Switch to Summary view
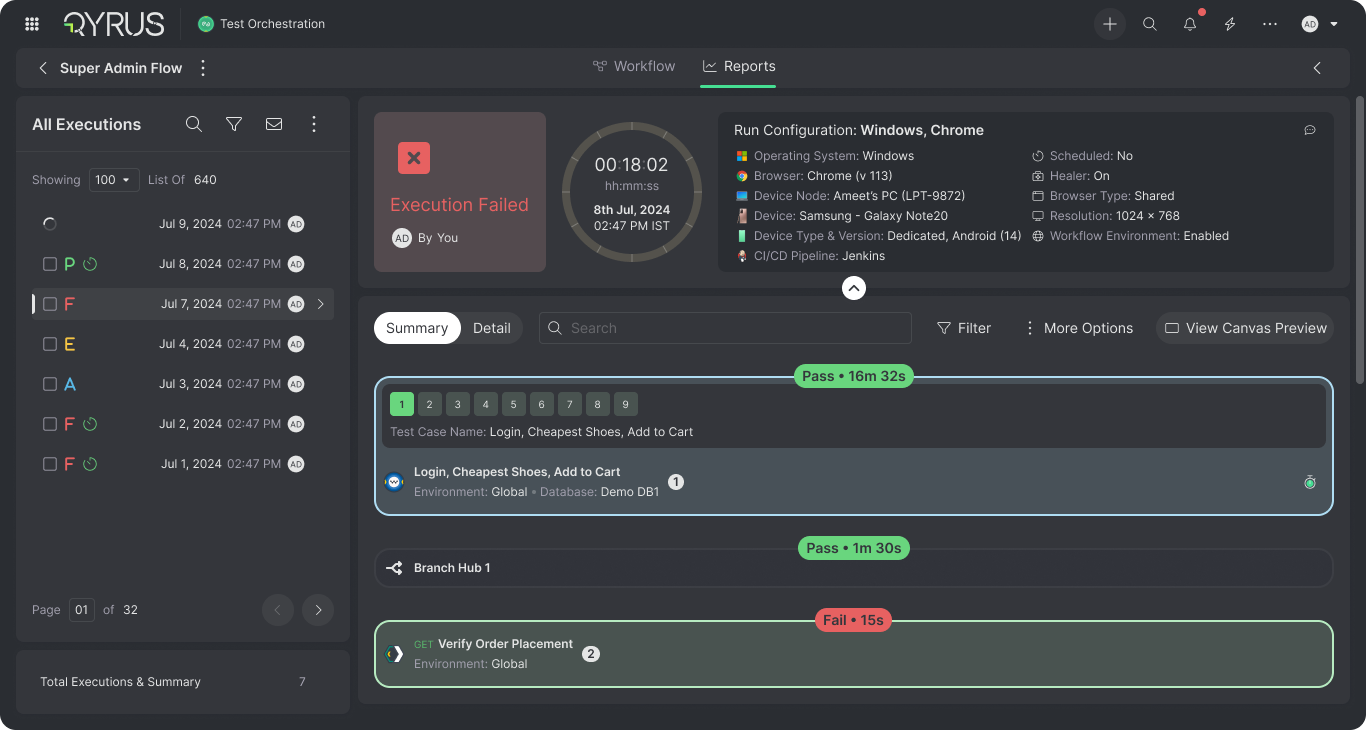 point(417,328)
